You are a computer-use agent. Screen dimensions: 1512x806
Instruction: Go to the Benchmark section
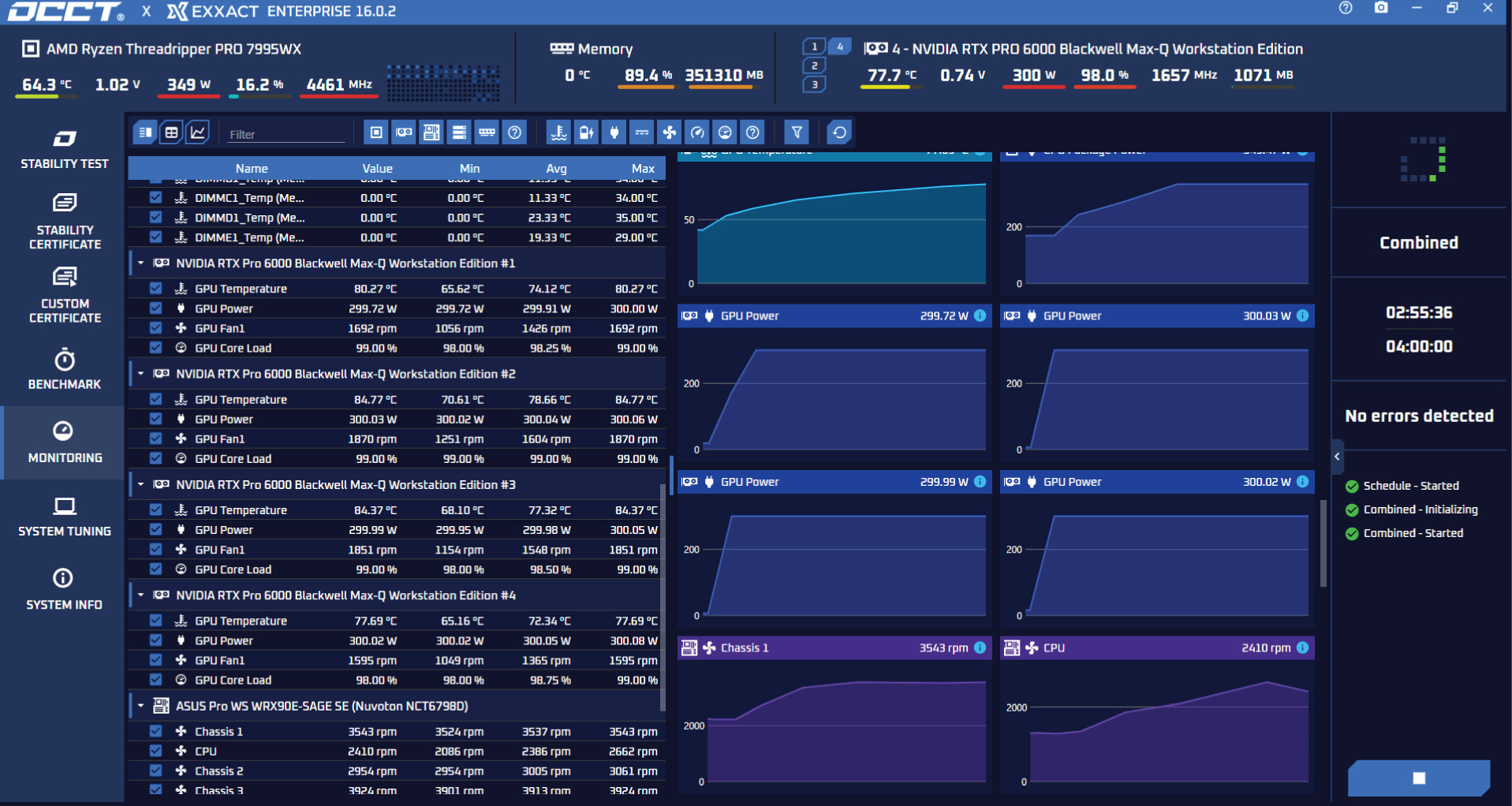[64, 369]
